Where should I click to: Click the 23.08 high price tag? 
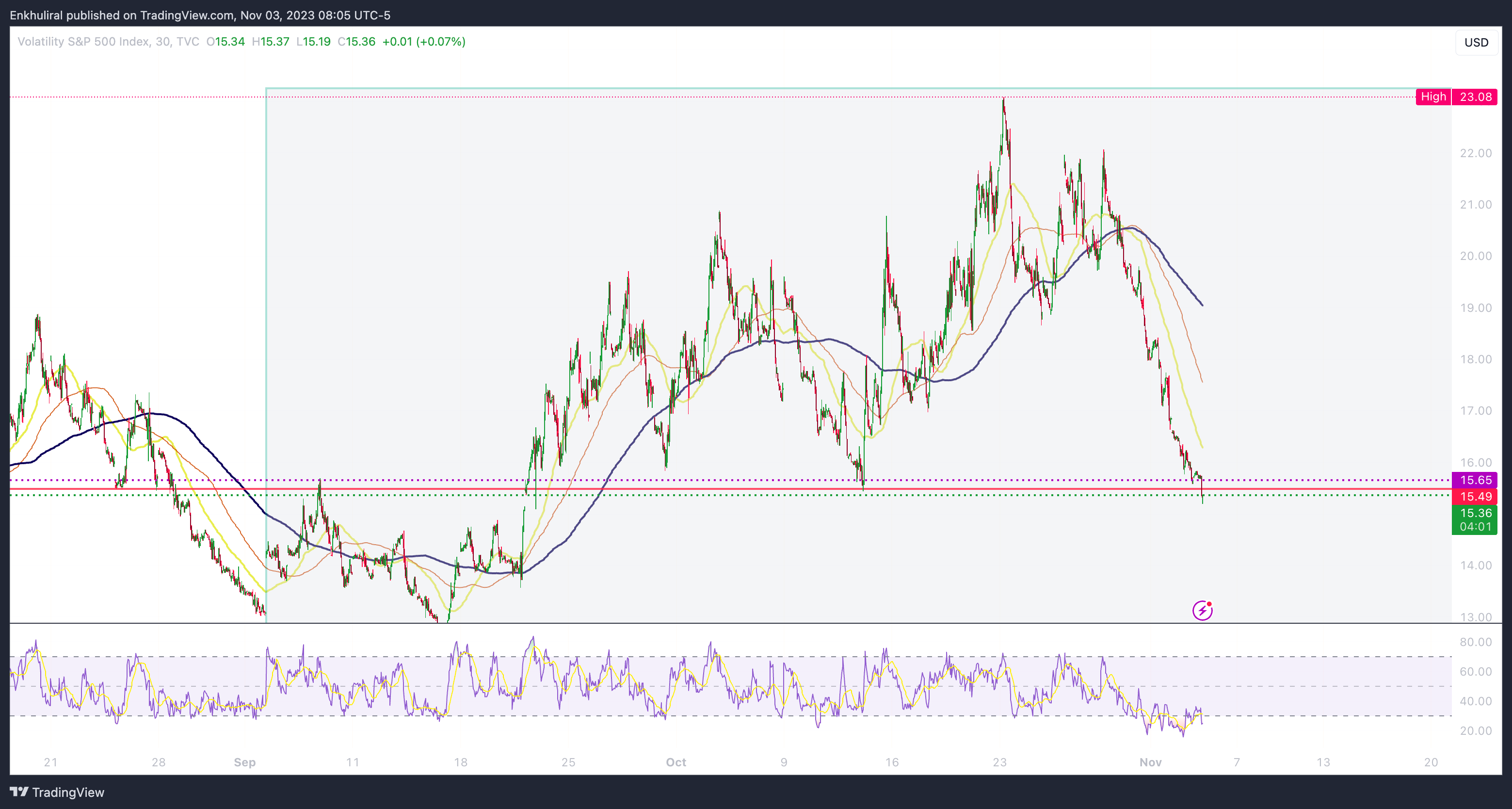coord(1475,97)
